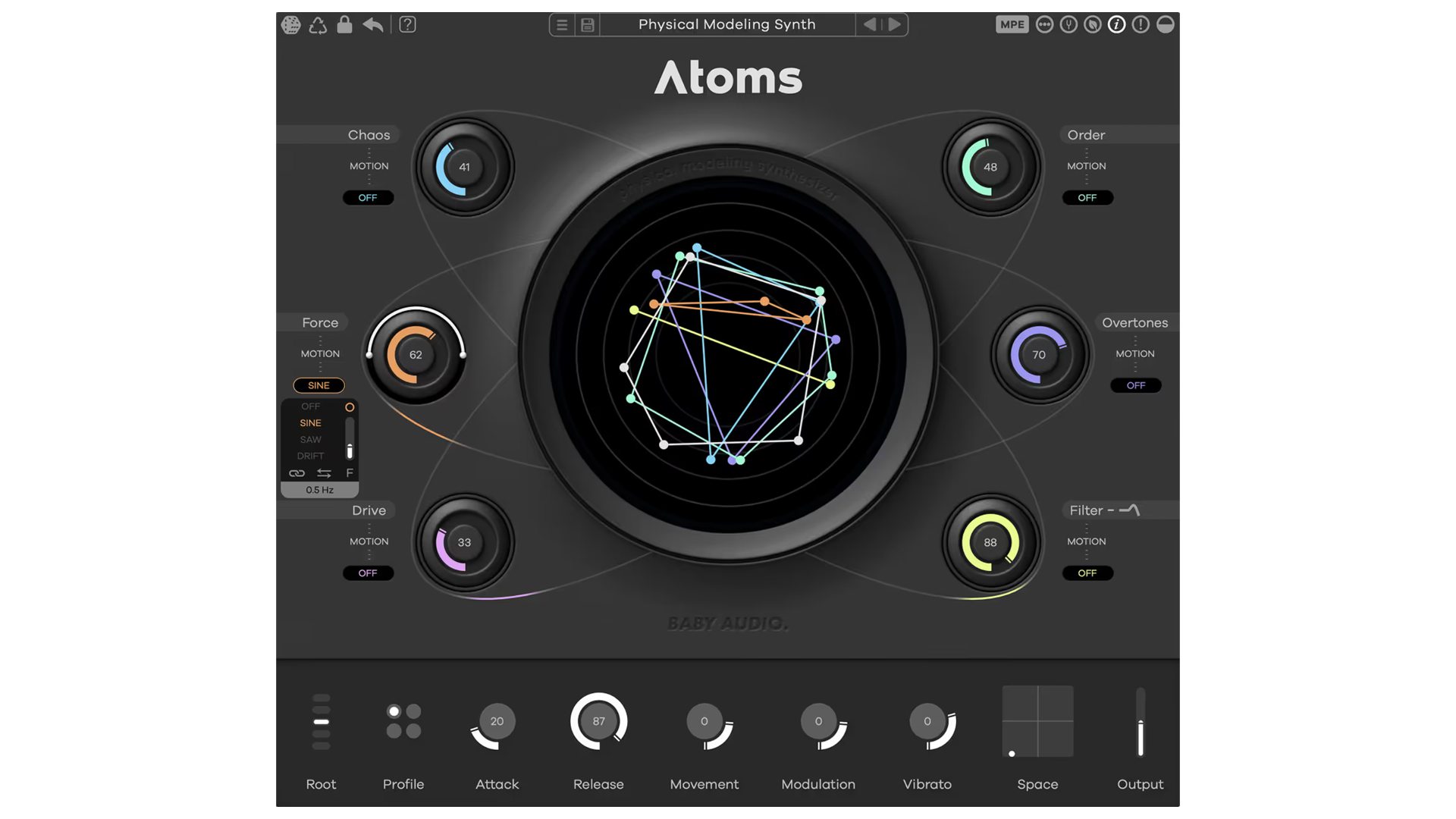Click the Order knob showing 48
1456x819 pixels.
[990, 167]
